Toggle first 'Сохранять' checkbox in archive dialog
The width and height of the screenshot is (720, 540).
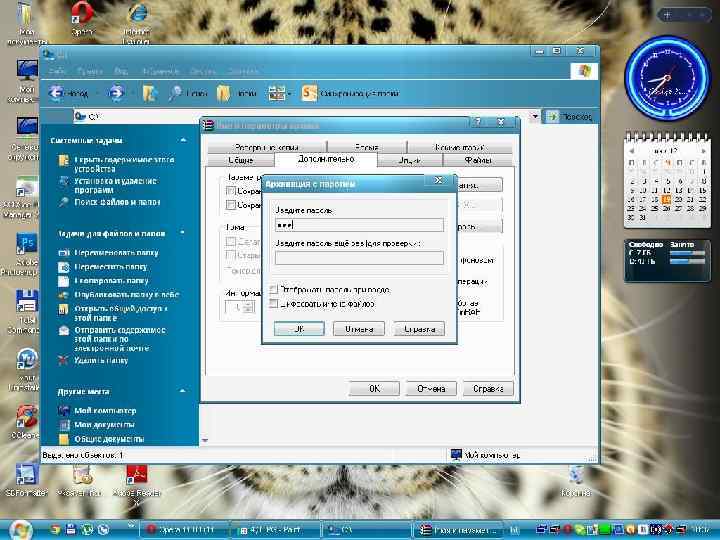pos(231,191)
